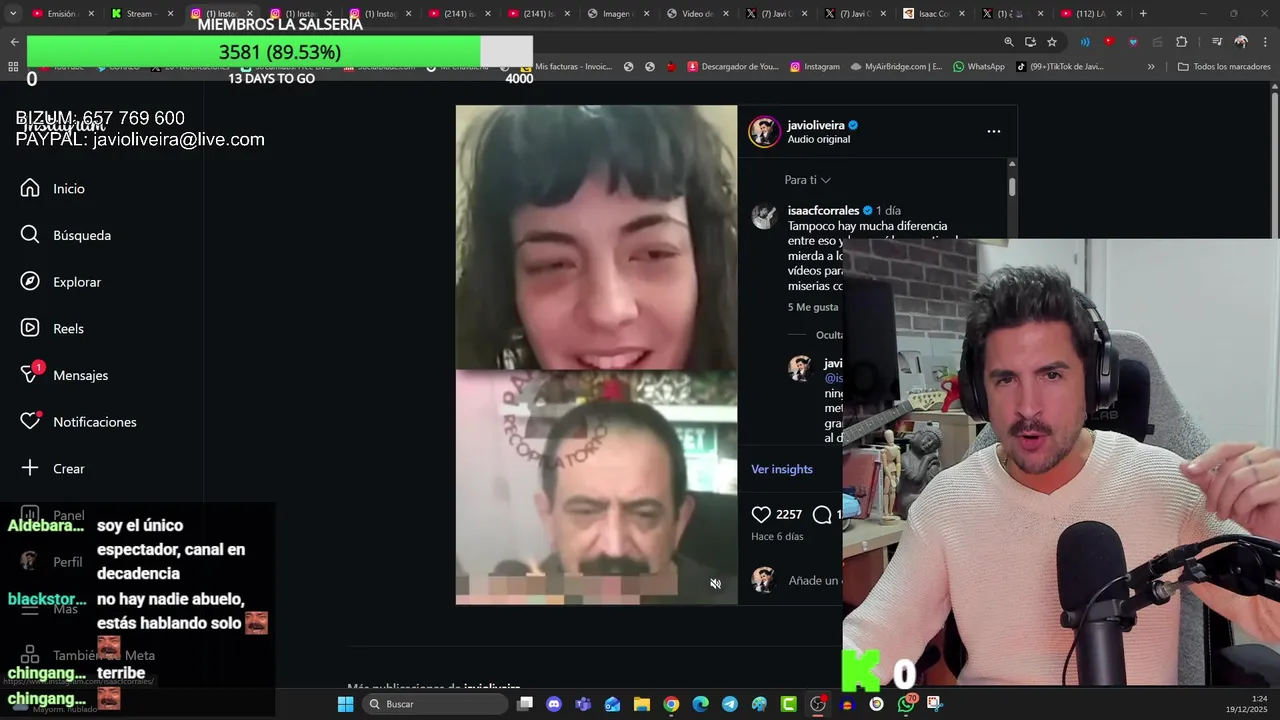The height and width of the screenshot is (720, 1280).
Task: Open Mensajes with notification badge
Action: click(x=64, y=375)
